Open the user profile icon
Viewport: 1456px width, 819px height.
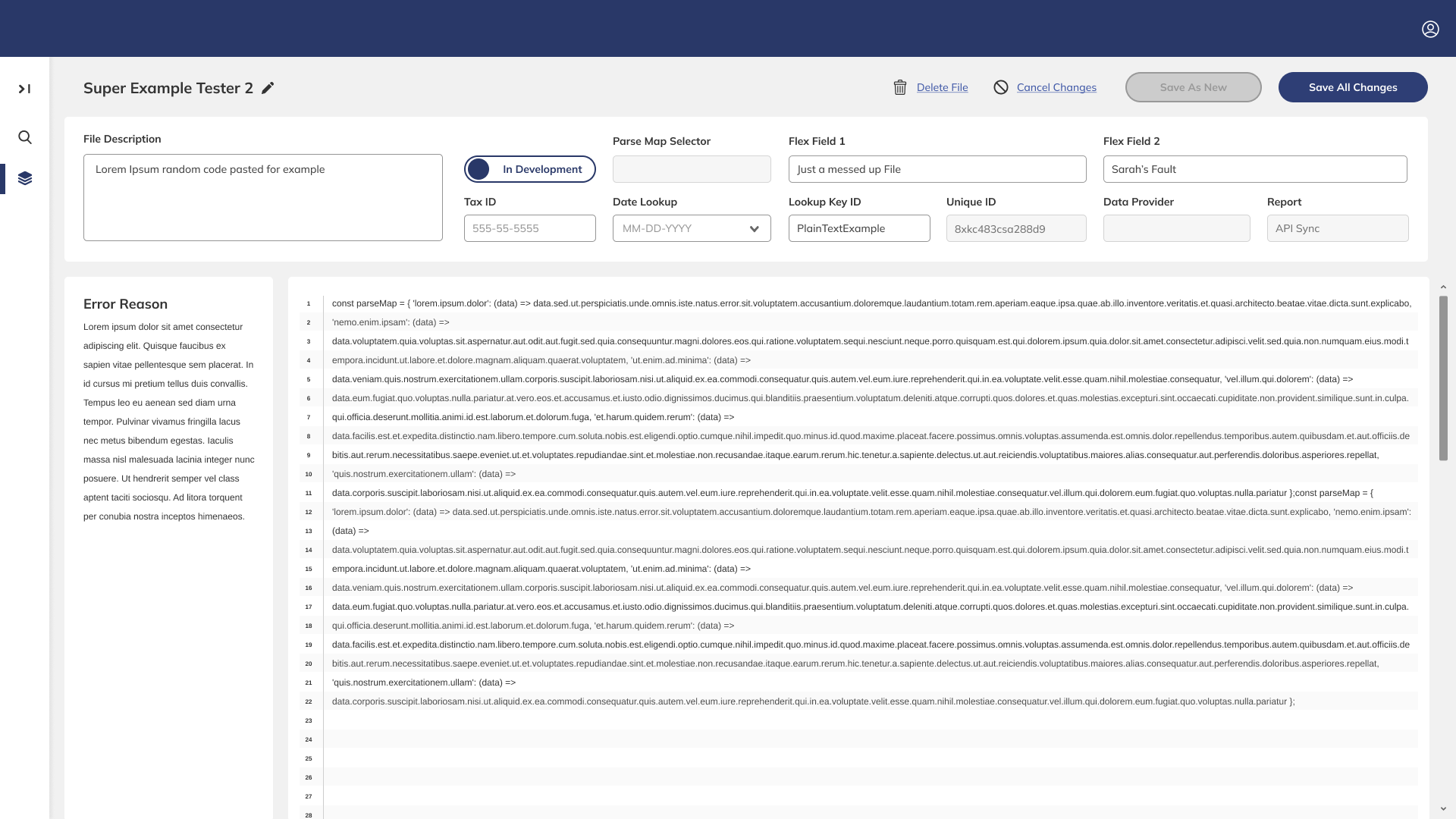coord(1430,29)
